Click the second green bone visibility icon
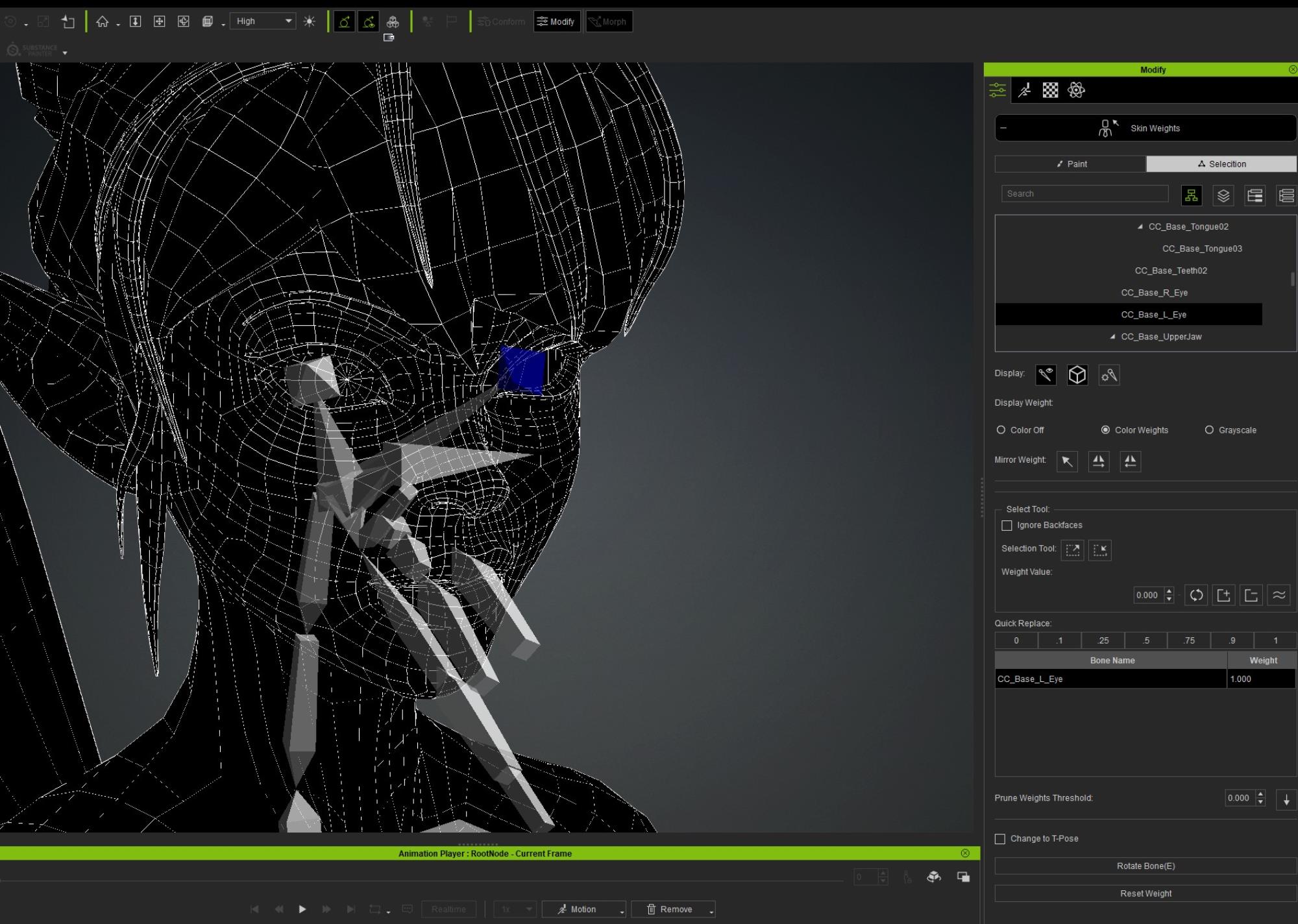 pyautogui.click(x=369, y=21)
